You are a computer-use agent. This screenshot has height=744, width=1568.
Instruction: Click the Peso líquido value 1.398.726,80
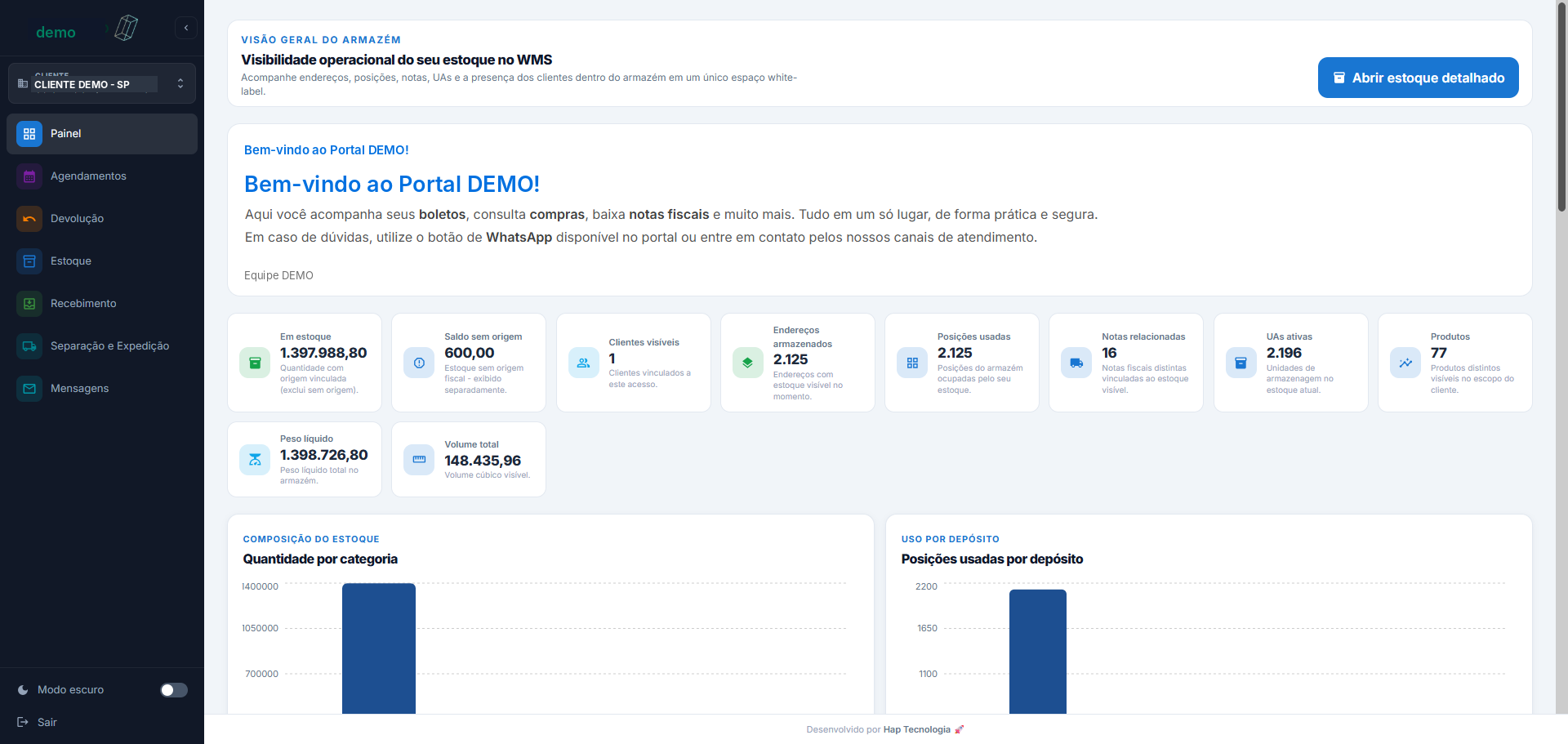coord(323,455)
